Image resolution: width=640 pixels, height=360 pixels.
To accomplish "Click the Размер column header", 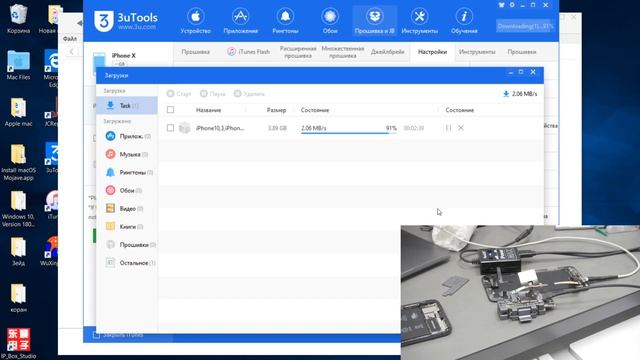I will point(276,110).
